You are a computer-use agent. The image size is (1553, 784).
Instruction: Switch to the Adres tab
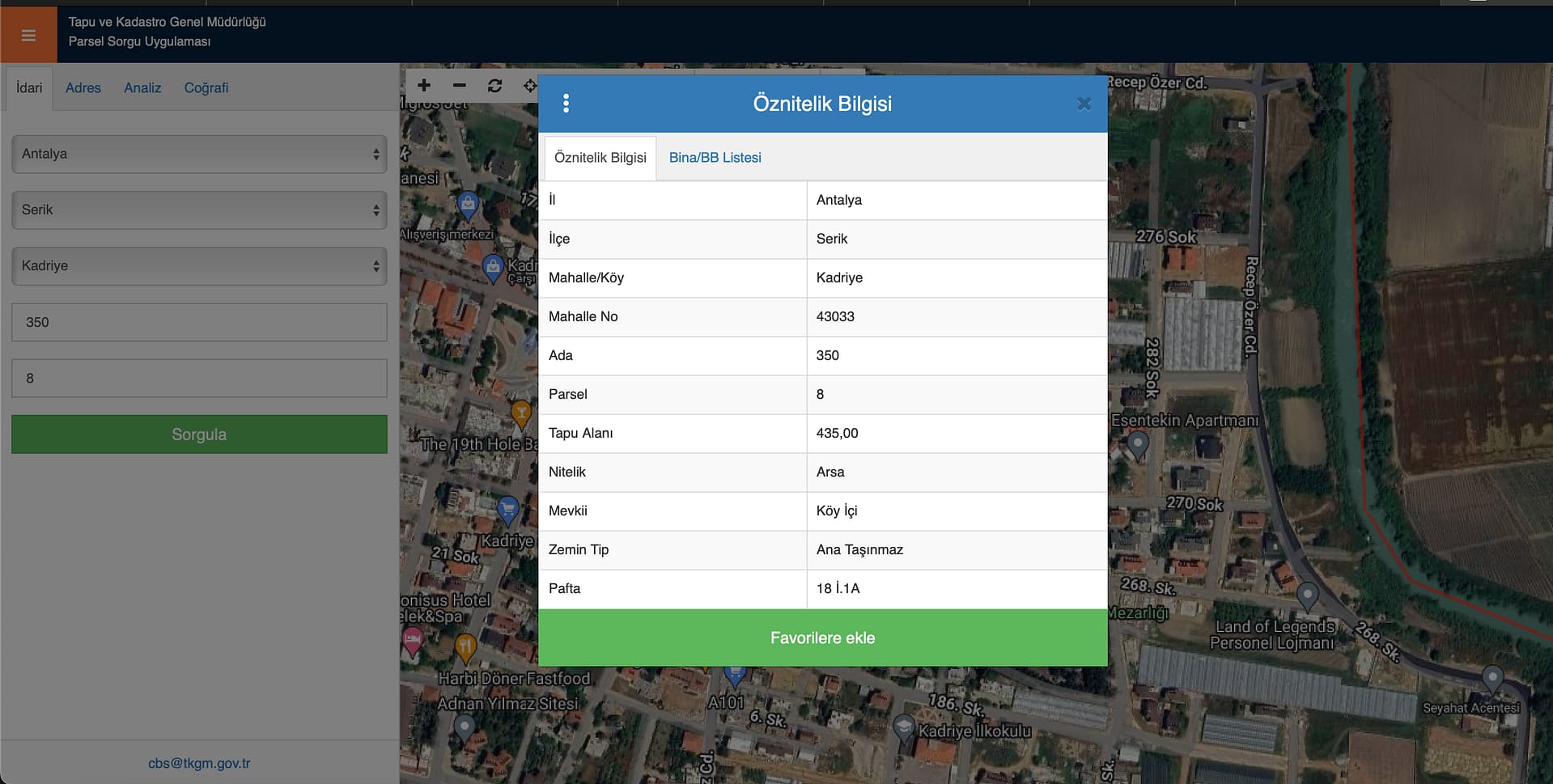tap(83, 88)
